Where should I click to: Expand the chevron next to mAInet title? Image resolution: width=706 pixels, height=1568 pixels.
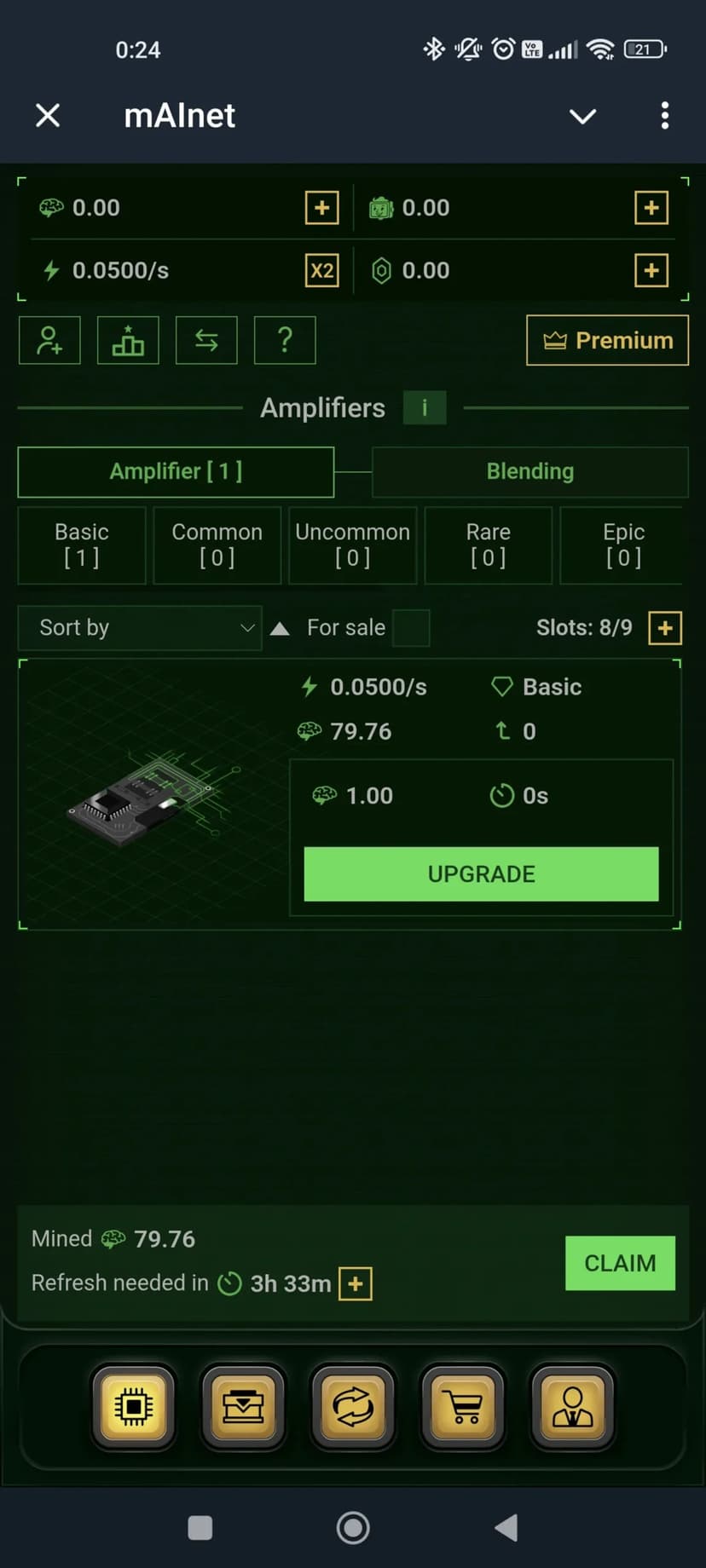(x=582, y=116)
